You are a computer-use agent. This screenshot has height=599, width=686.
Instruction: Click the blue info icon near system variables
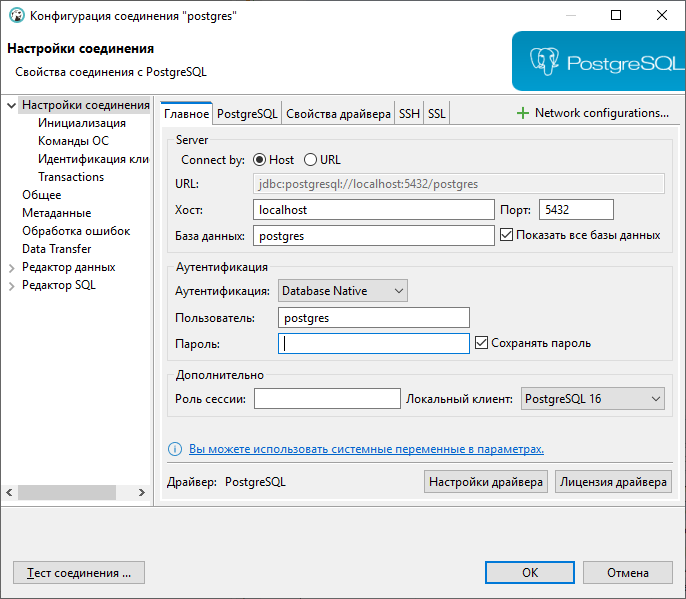tap(175, 449)
